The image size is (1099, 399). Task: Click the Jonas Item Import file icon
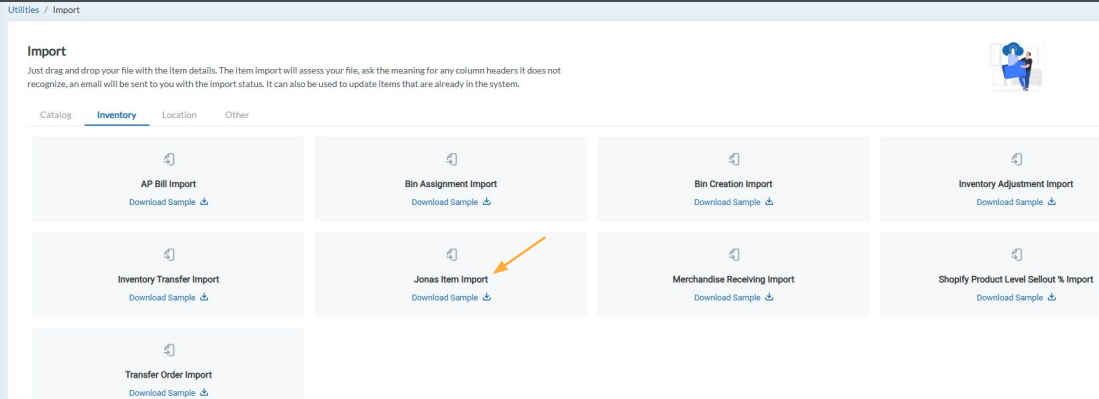451,255
